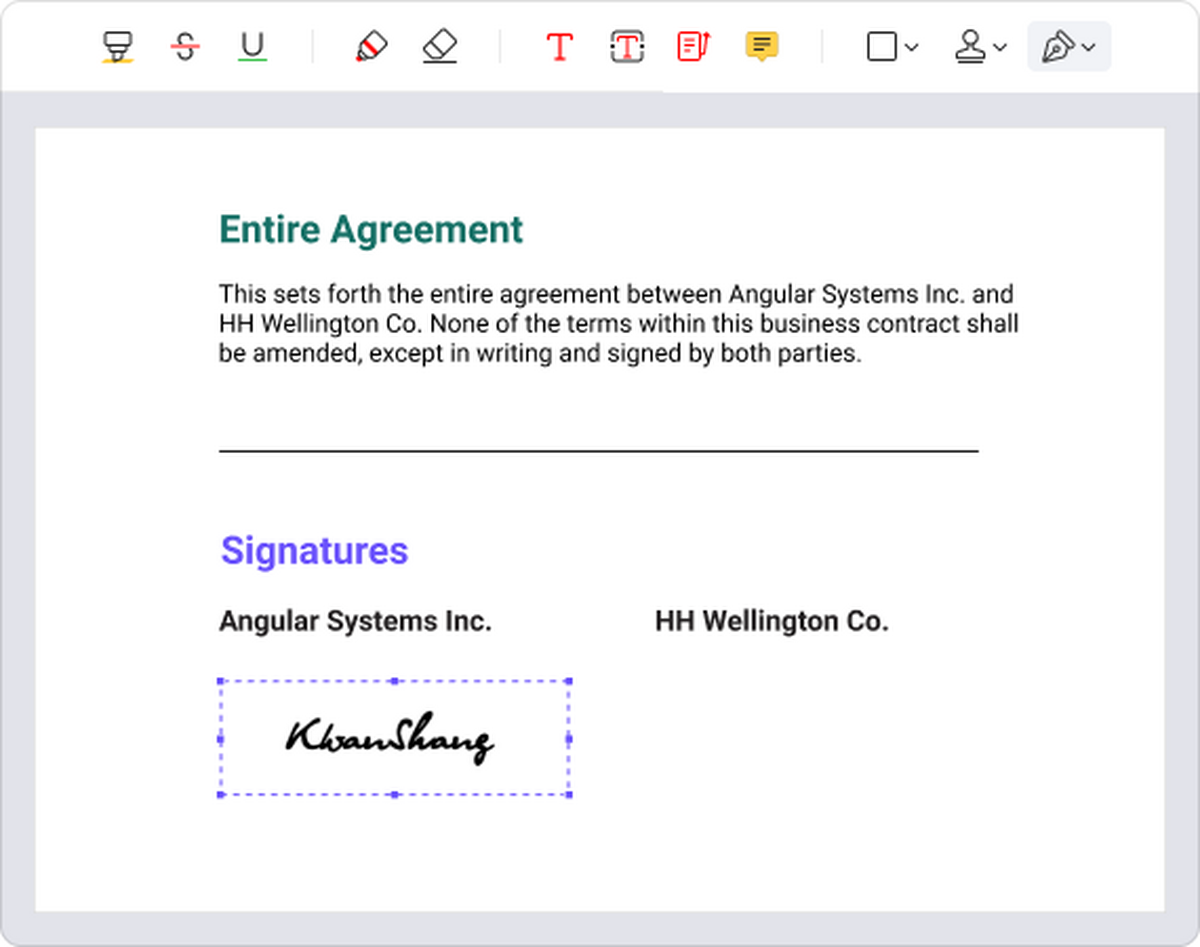Activate the red Text typewriter tool

[x=559, y=47]
